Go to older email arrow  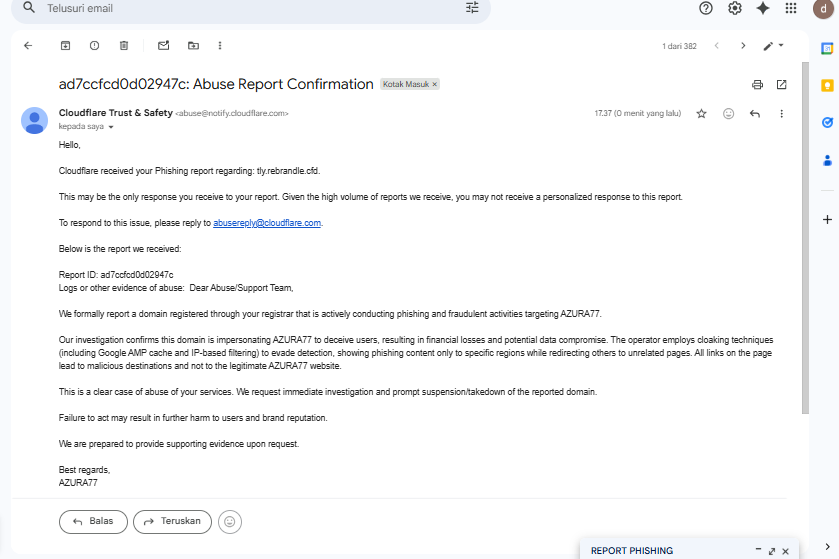743,45
